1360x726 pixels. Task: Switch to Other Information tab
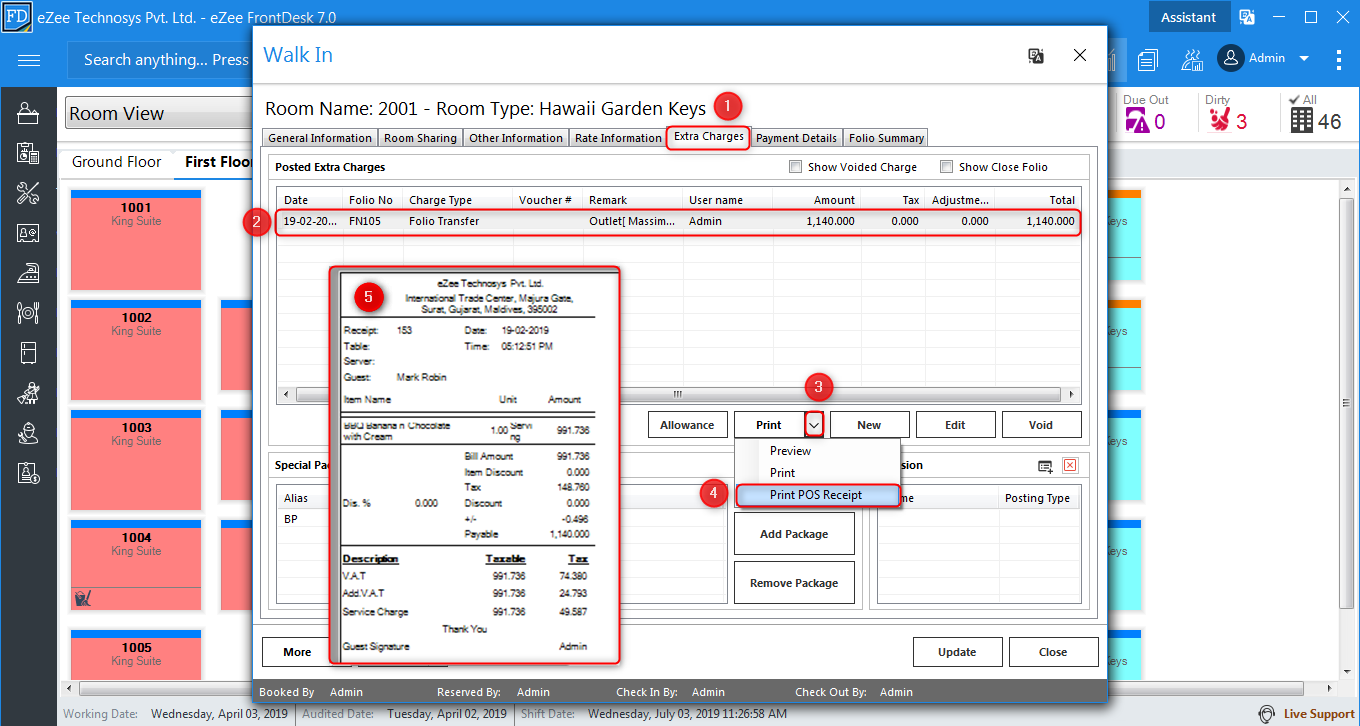pos(516,138)
